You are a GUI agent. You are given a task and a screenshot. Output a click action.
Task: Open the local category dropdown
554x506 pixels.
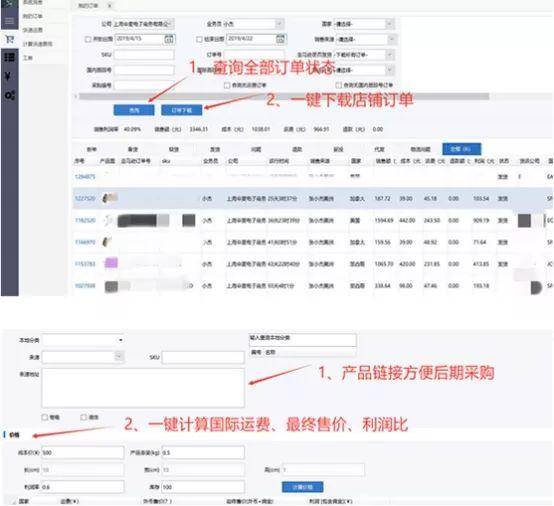83,340
